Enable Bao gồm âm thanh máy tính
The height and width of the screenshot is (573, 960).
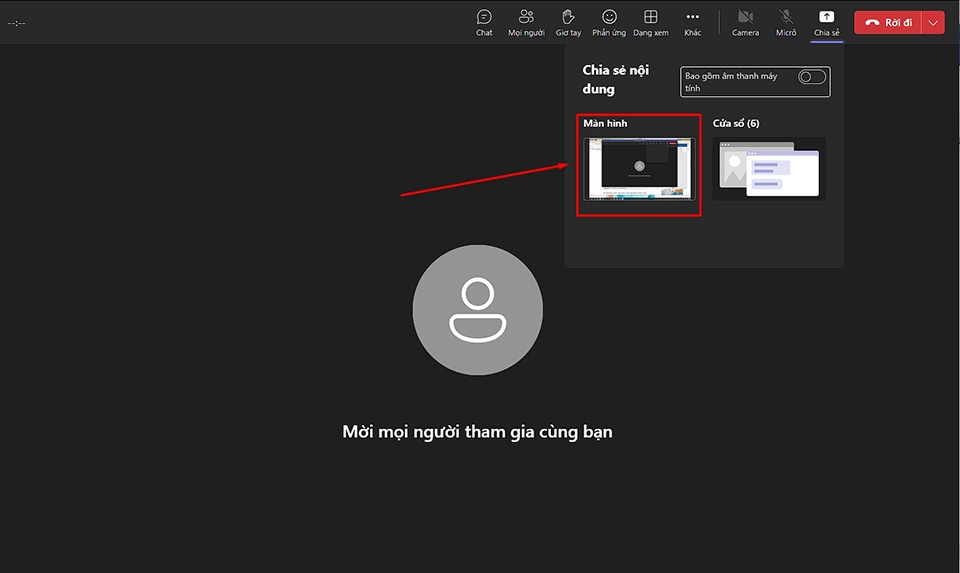[812, 77]
